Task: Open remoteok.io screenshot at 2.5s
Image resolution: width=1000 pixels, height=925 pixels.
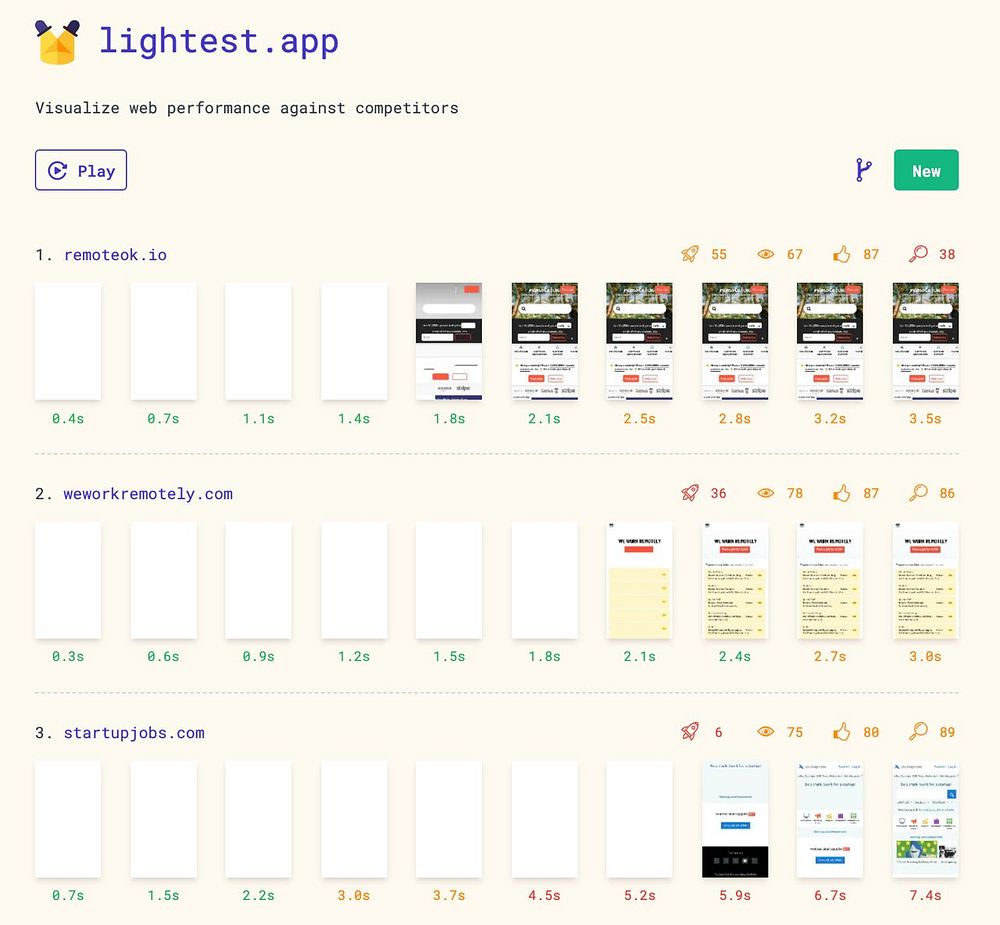Action: [640, 342]
